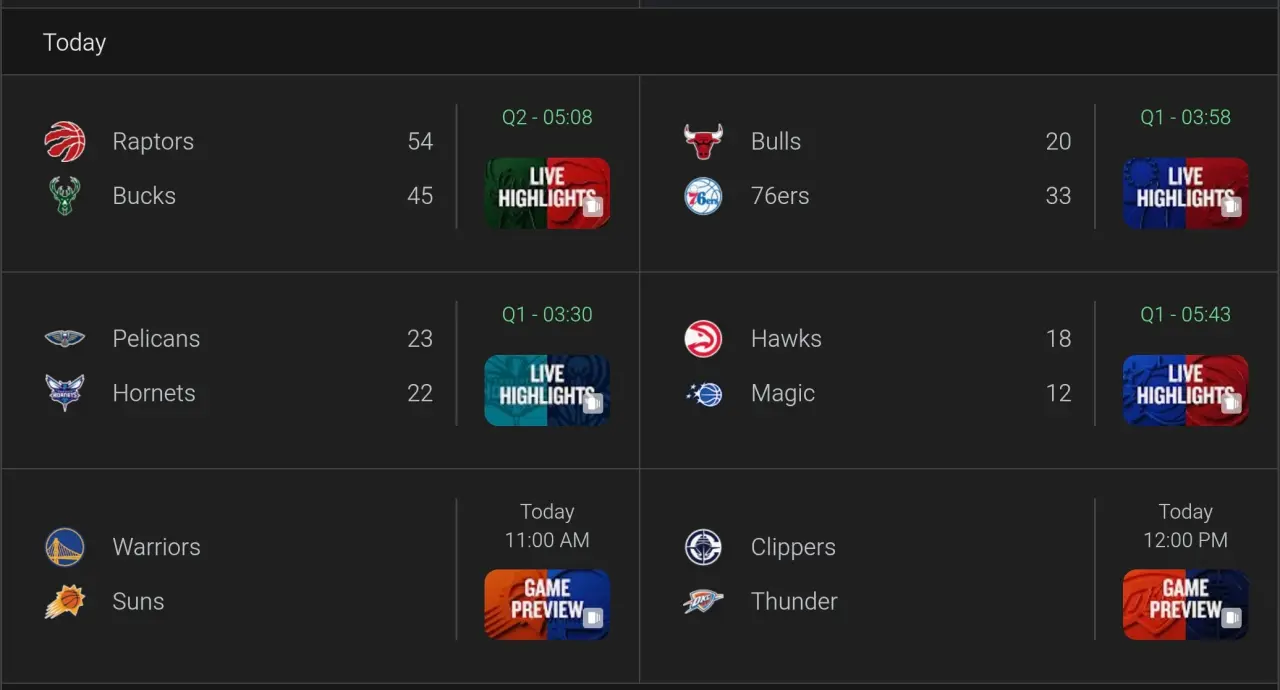Click the Bucks team logo
The width and height of the screenshot is (1280, 690).
(65, 196)
